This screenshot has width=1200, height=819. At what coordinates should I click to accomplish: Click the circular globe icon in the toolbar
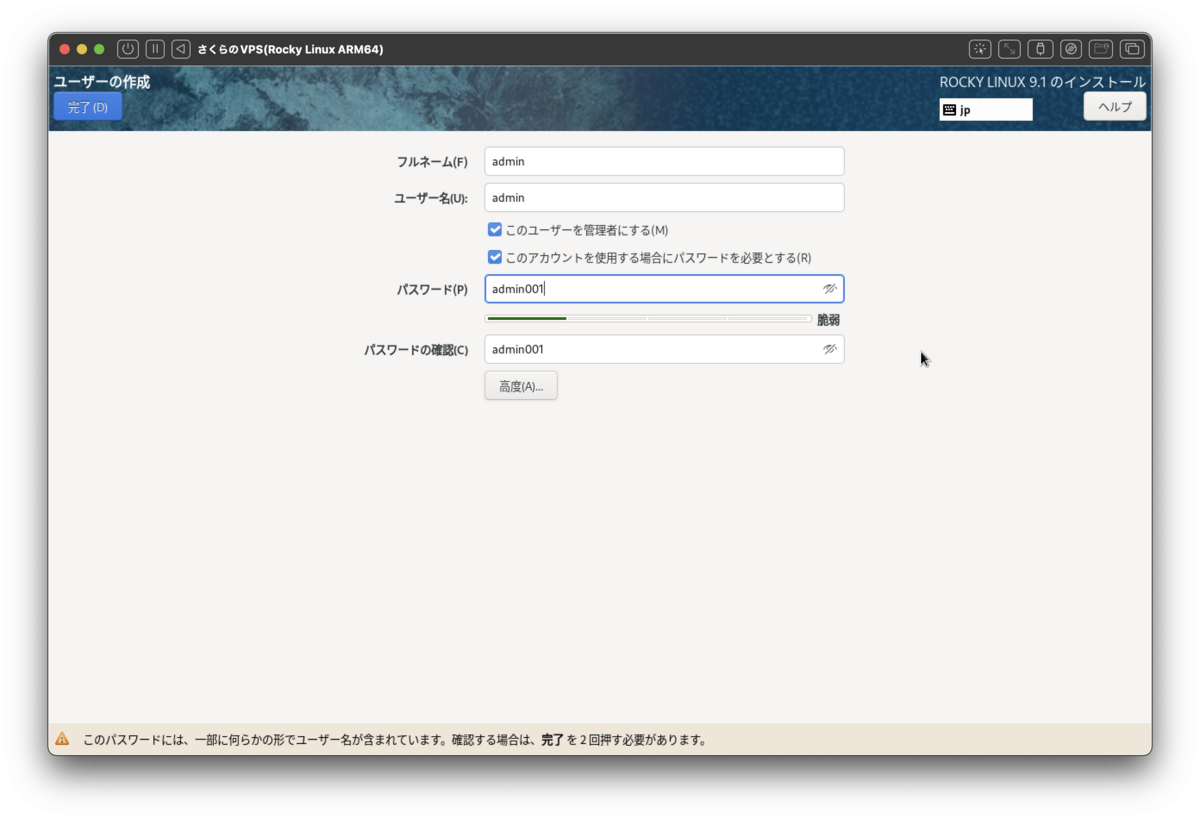pos(1069,48)
